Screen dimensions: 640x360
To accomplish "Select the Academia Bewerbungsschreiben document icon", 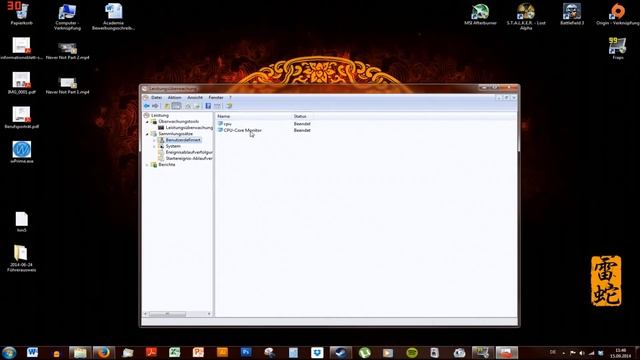I will tap(113, 17).
